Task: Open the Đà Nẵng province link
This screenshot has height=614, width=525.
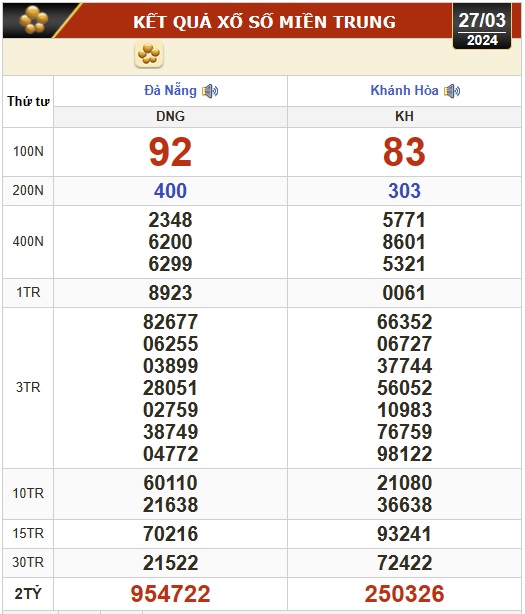Action: (170, 90)
